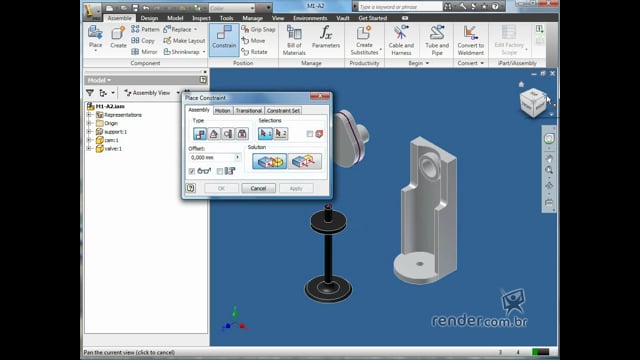
Task: Select the Flush solution icon
Action: click(x=304, y=161)
